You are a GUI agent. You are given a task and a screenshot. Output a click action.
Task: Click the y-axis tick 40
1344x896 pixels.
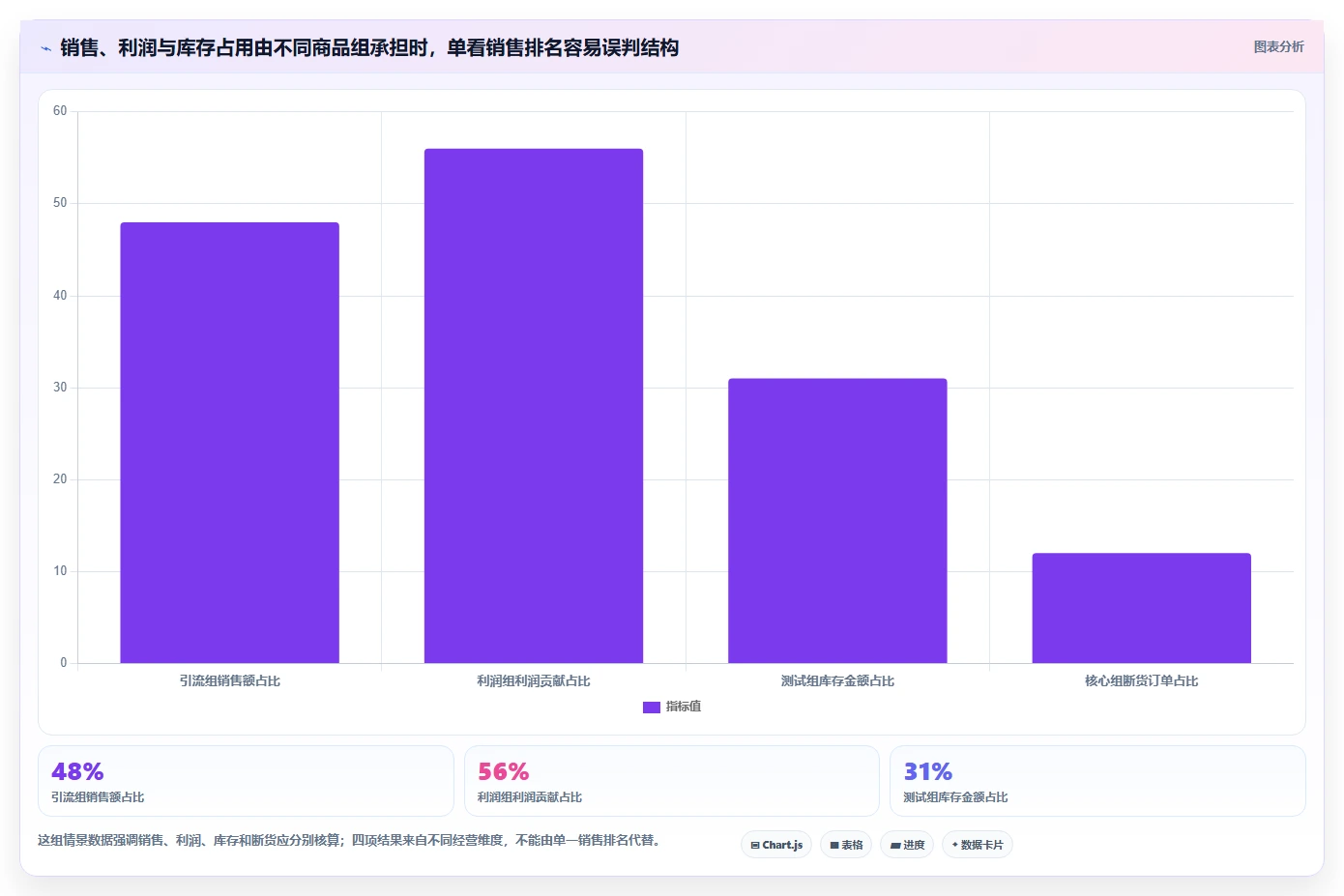coord(60,296)
